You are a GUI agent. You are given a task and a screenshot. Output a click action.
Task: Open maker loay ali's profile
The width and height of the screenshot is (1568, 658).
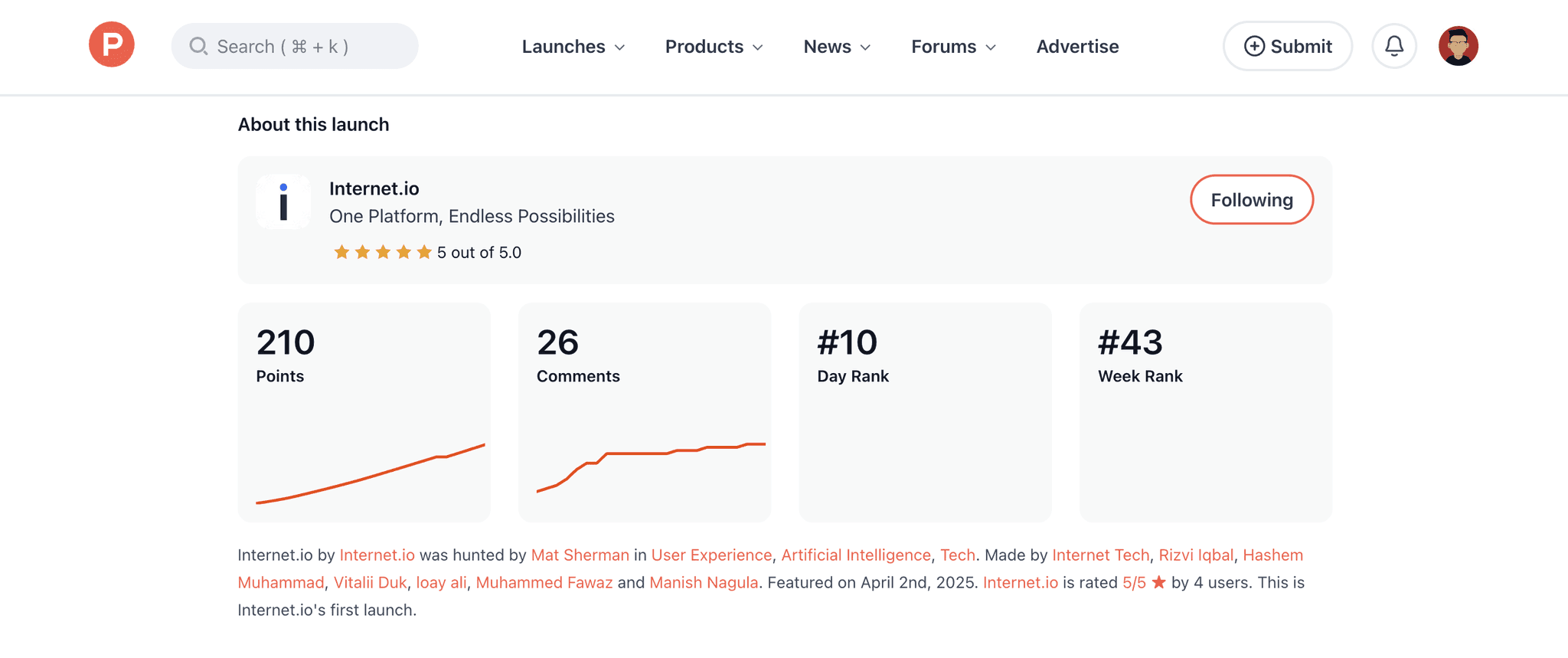click(x=441, y=582)
